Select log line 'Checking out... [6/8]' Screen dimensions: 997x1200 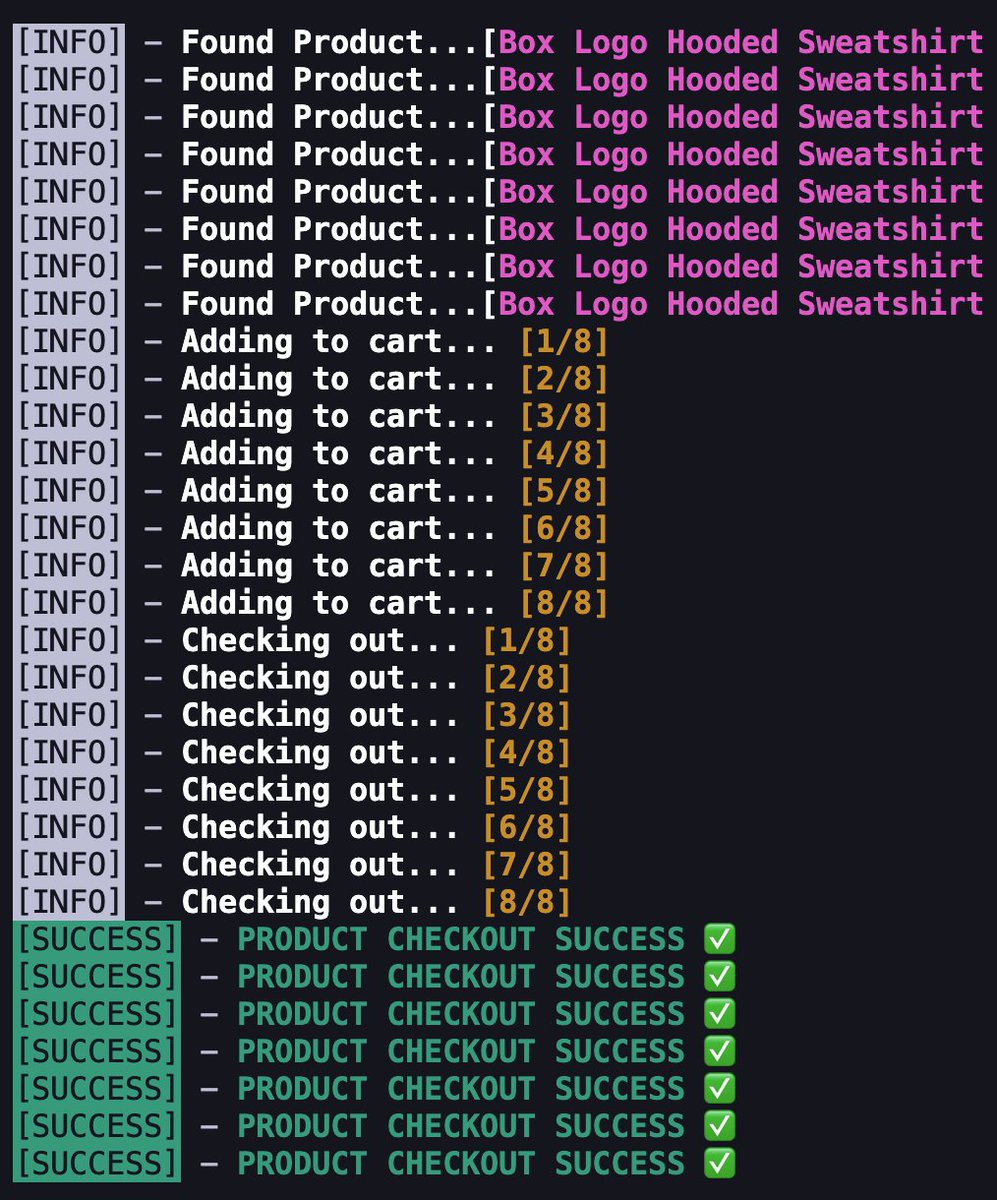click(x=292, y=827)
